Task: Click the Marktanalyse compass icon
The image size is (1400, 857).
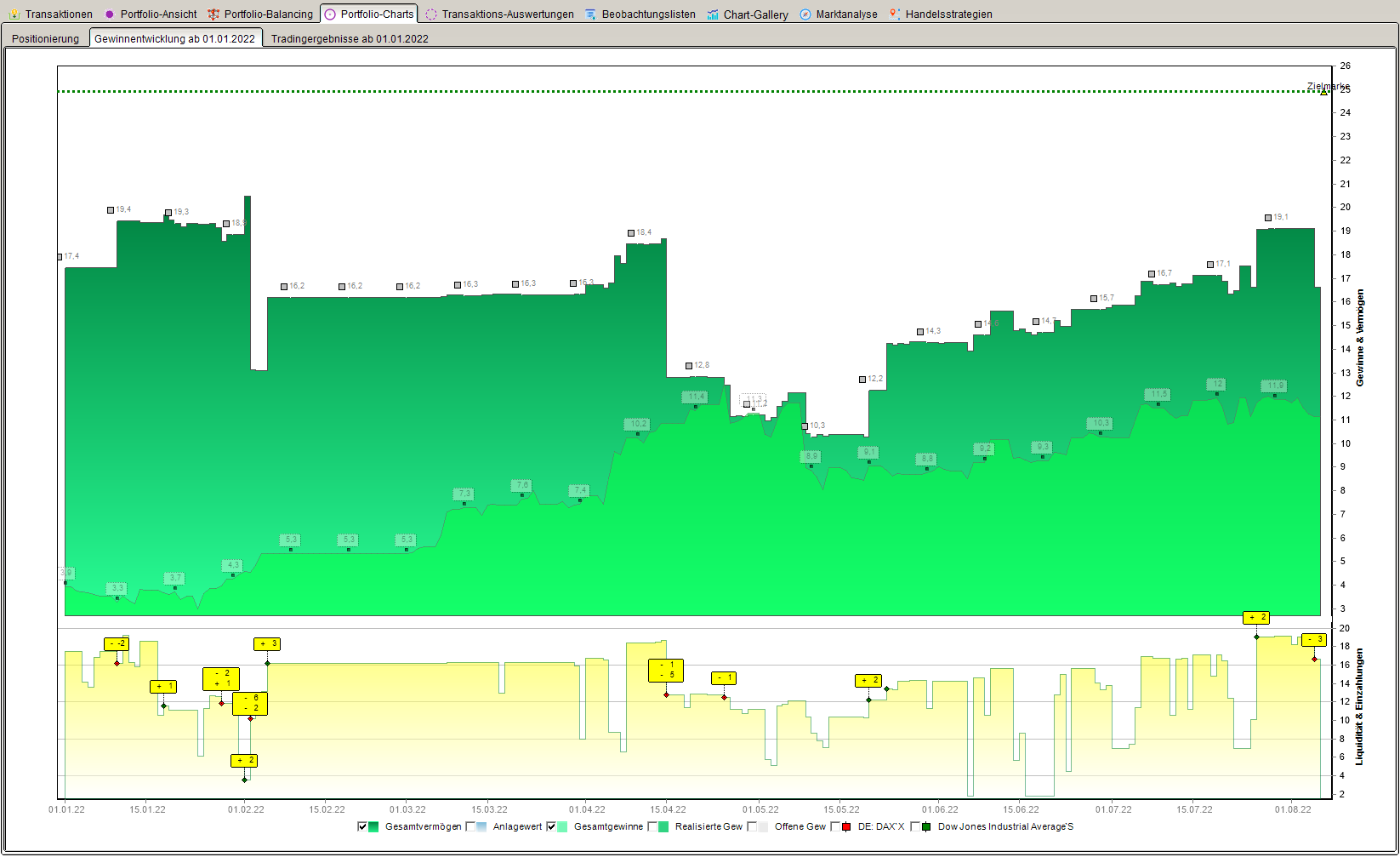Action: [805, 14]
